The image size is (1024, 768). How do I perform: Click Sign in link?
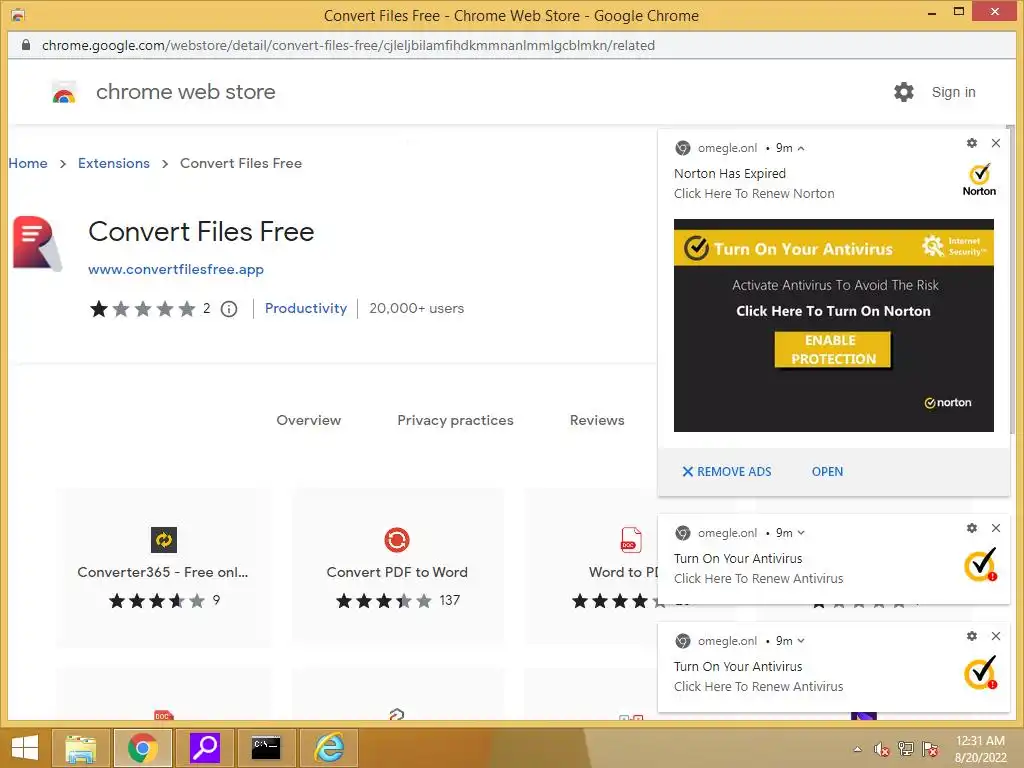coord(953,92)
